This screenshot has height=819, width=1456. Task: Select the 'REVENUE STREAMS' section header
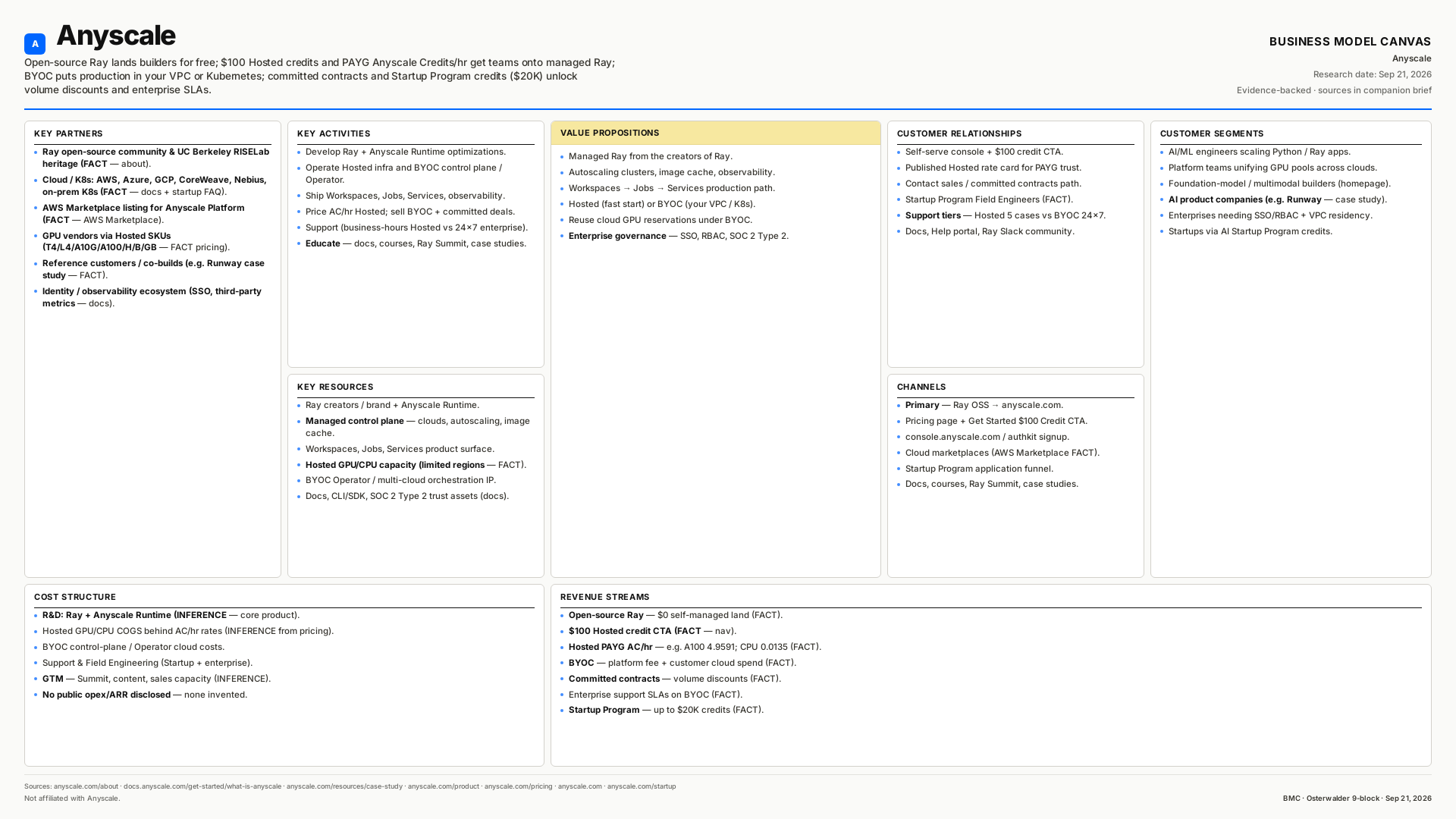click(604, 597)
